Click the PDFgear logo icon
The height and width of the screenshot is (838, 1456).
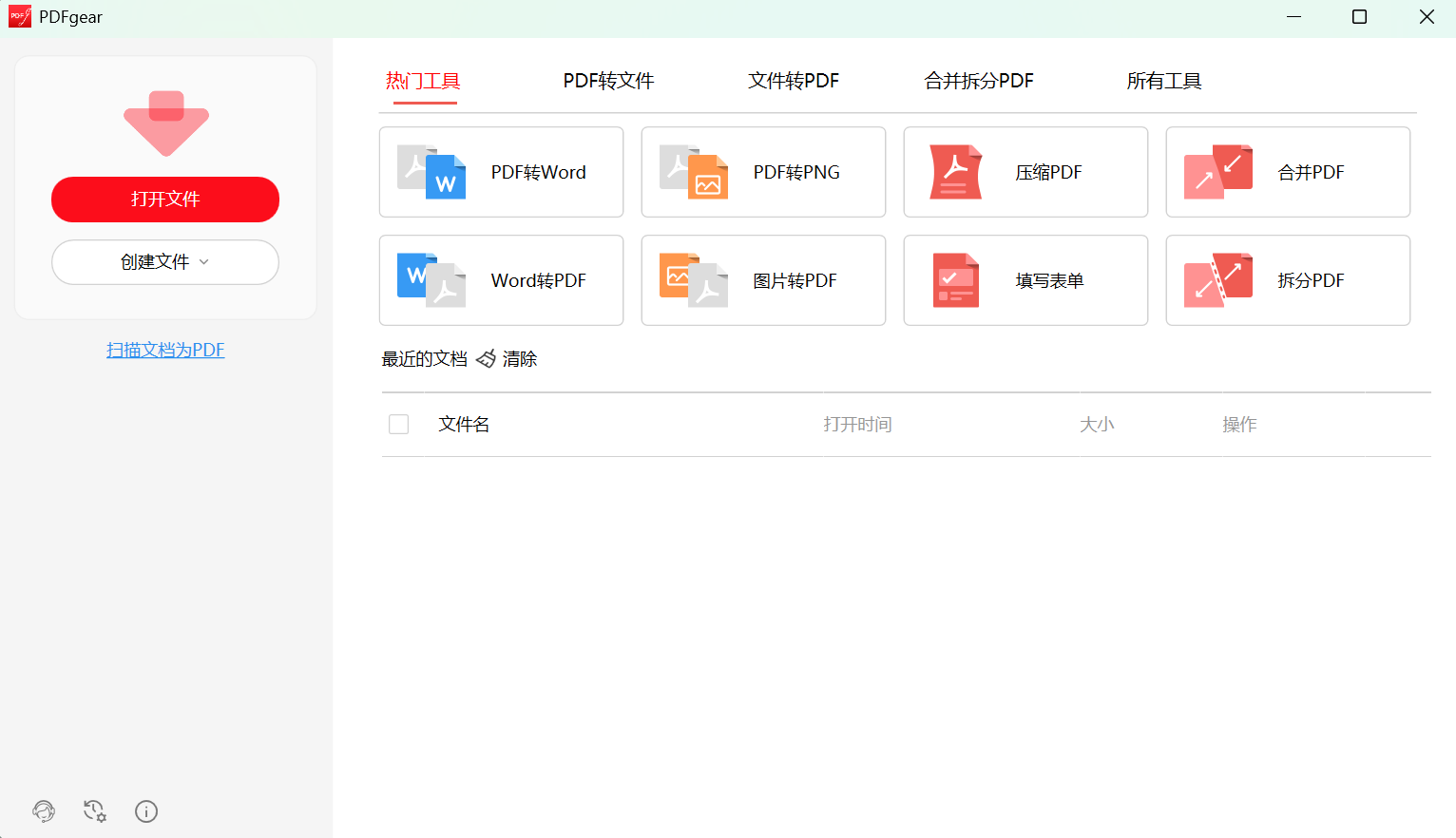point(19,15)
